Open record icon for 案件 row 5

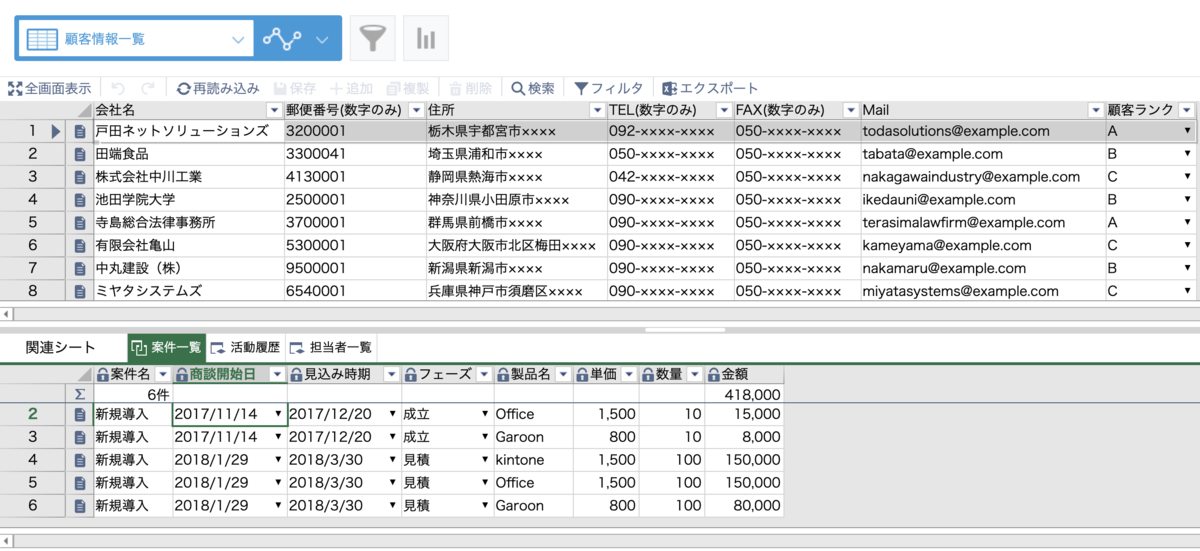point(80,483)
